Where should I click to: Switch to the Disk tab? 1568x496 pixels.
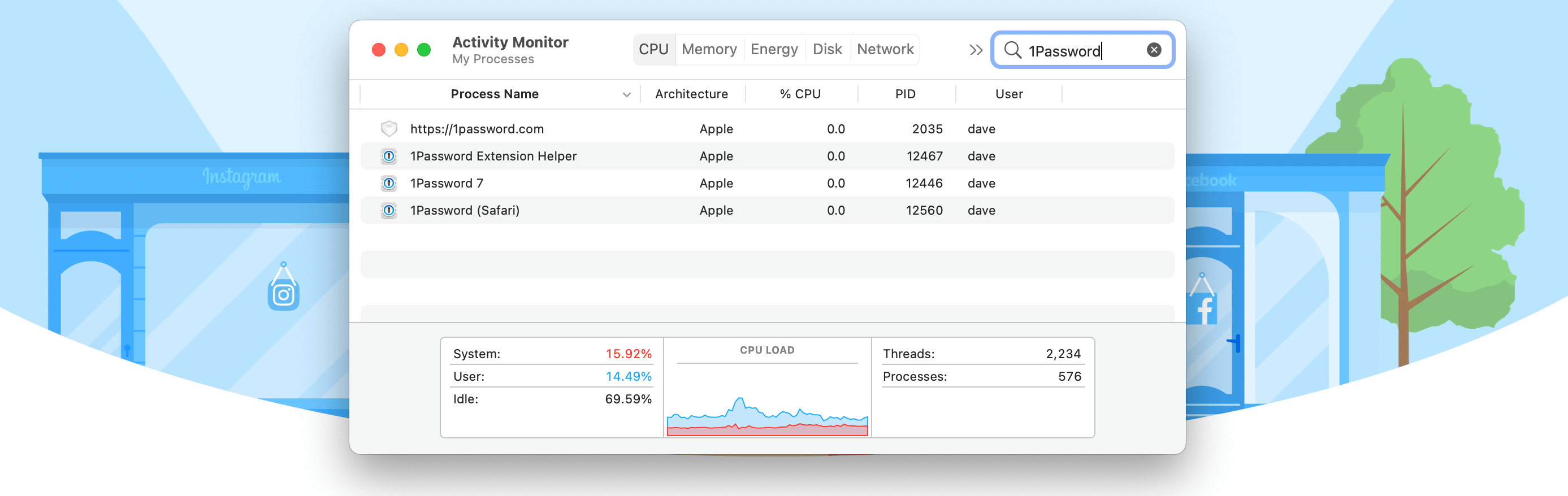pos(827,49)
